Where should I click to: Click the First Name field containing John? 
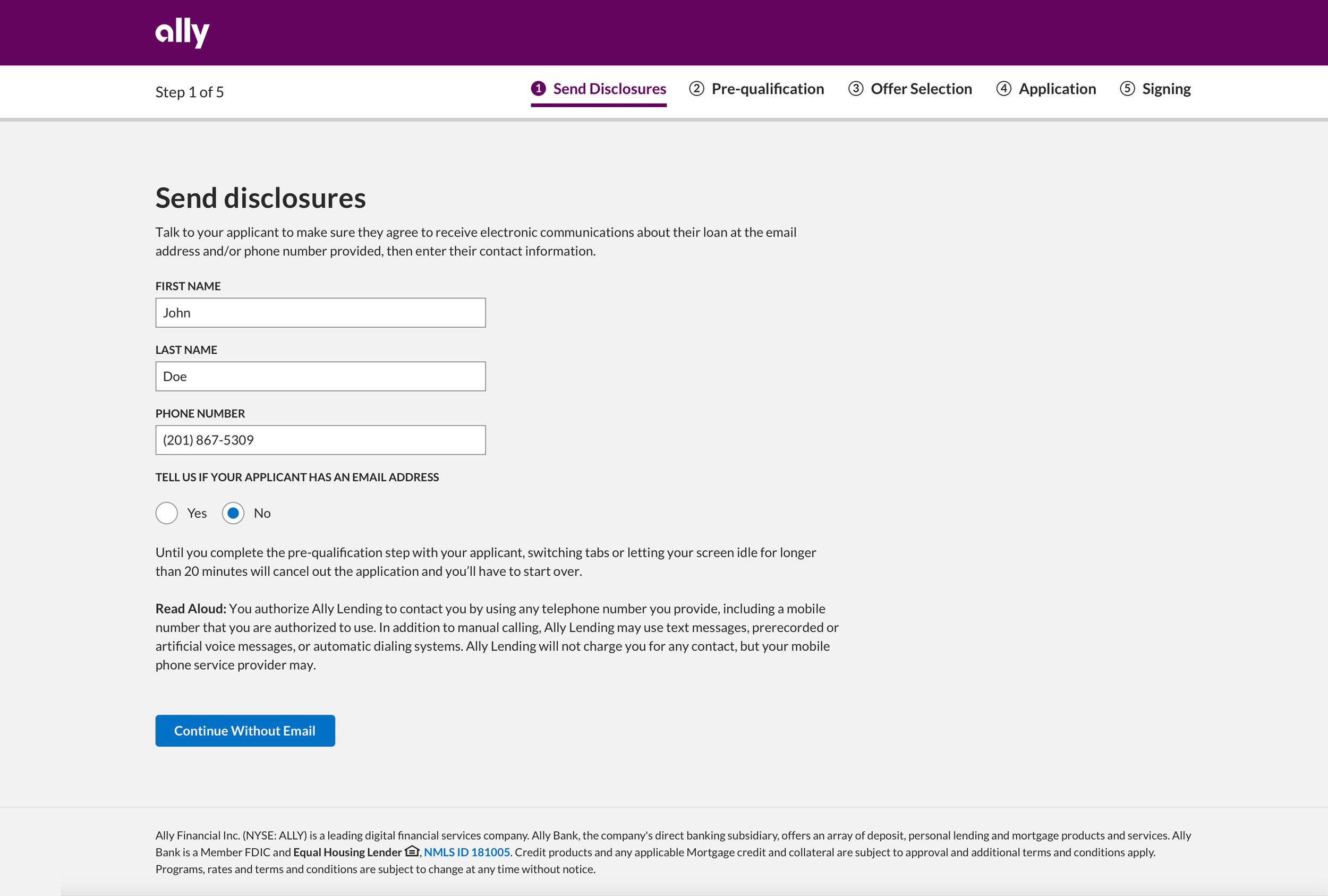pos(320,313)
